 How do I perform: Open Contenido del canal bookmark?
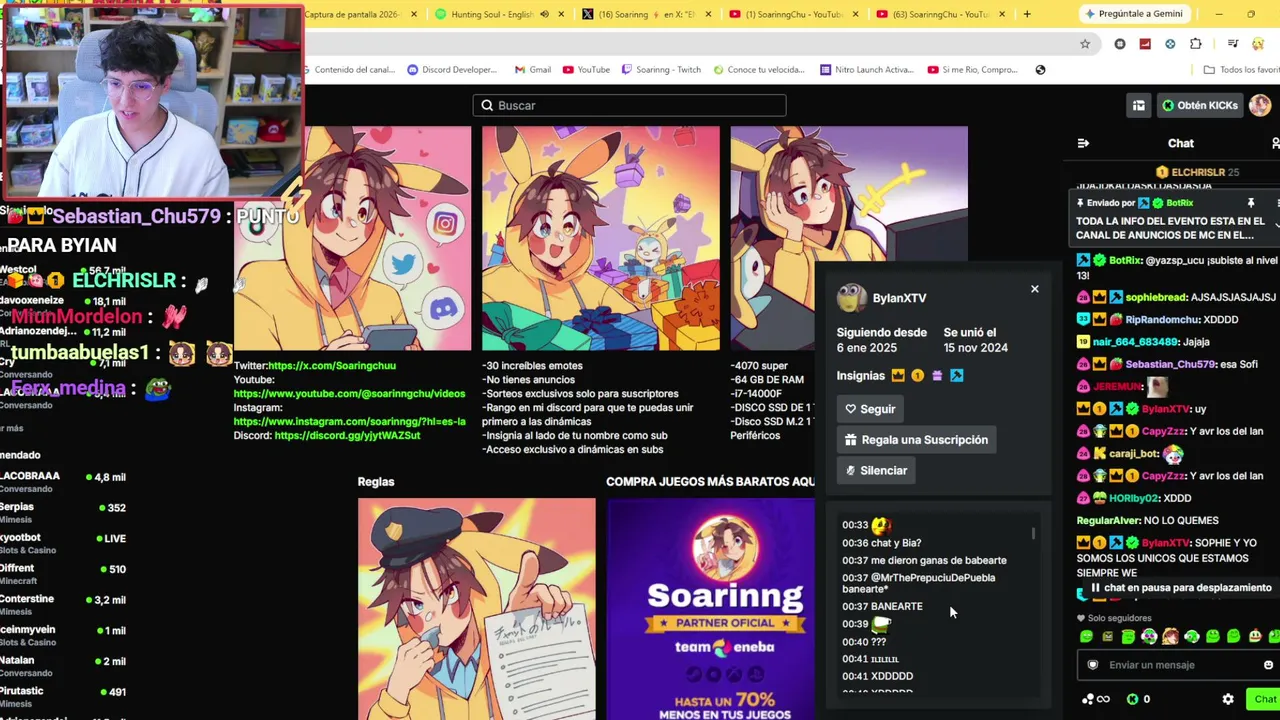350,70
